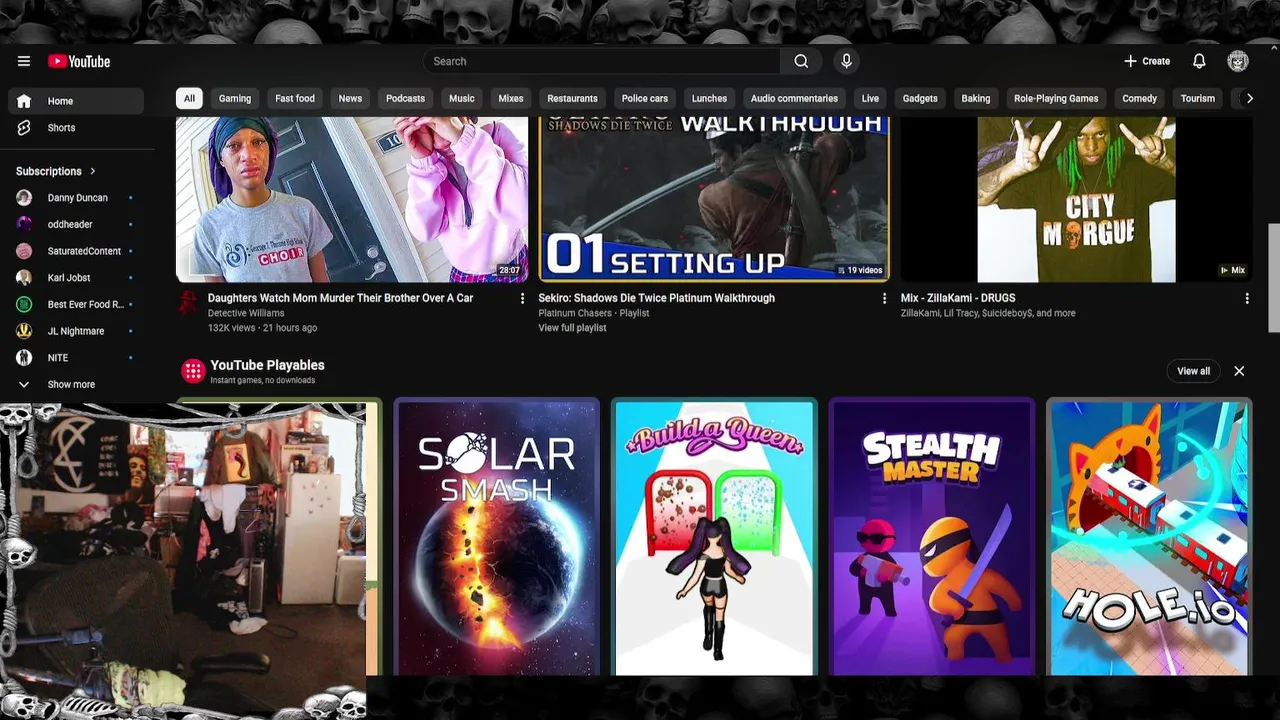Select the Fast food filter chip

[295, 98]
